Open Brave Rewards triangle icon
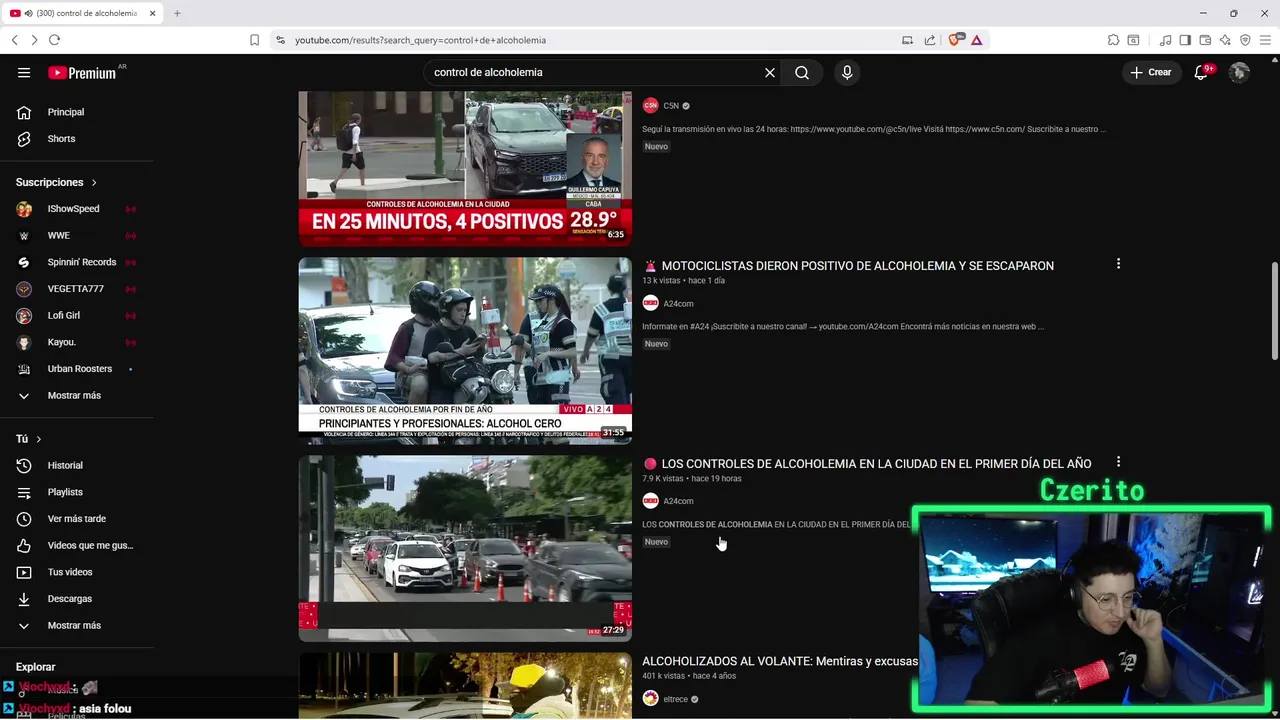The image size is (1280, 720). pyautogui.click(x=976, y=40)
